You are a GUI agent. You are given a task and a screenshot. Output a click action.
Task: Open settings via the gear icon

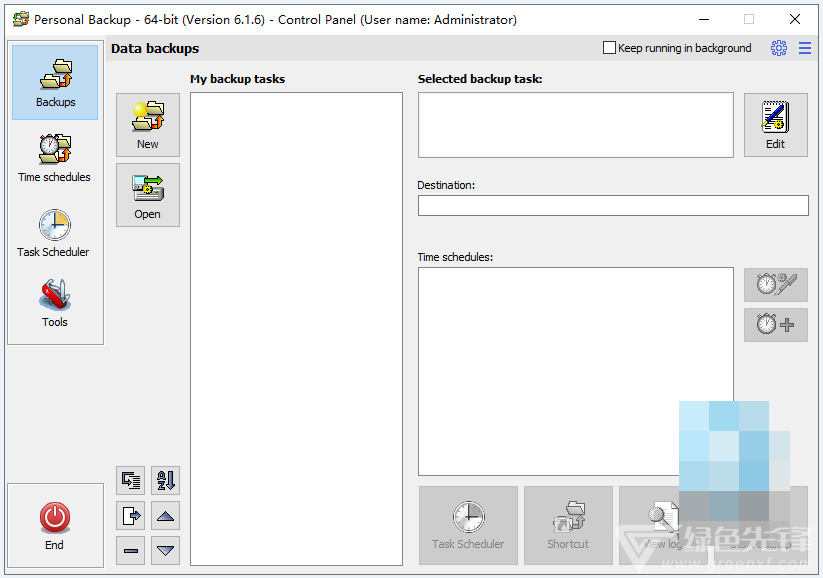779,48
